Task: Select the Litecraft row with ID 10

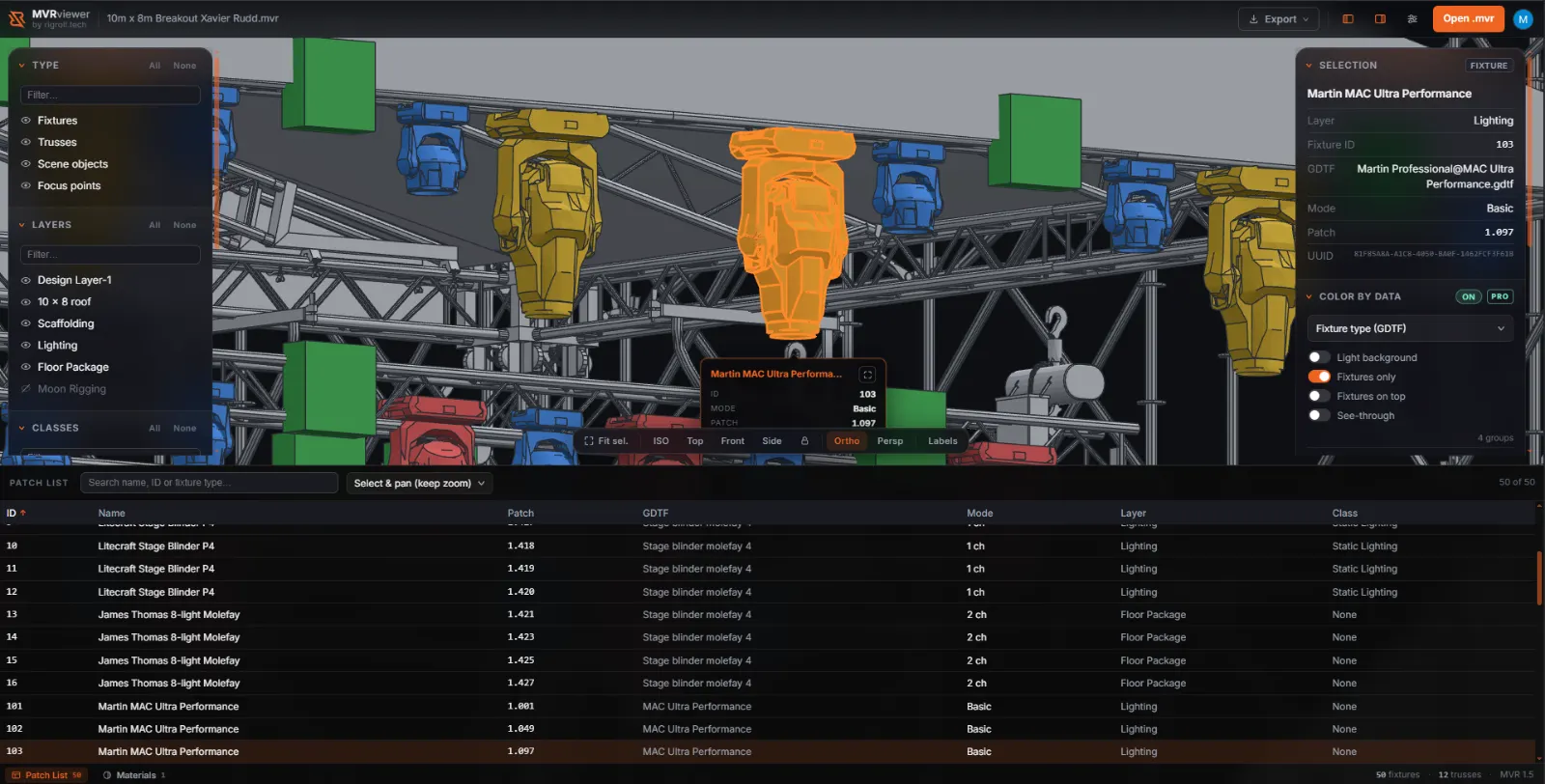Action: click(x=769, y=546)
